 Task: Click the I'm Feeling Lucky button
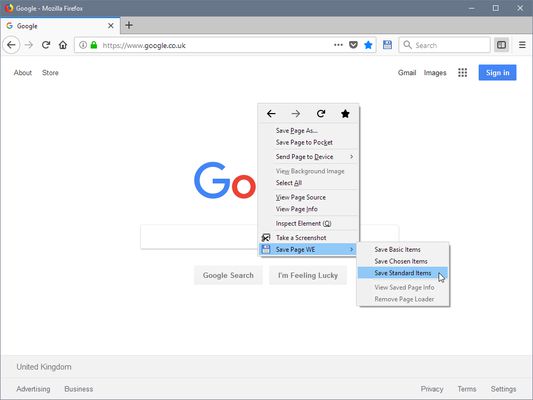tap(308, 275)
